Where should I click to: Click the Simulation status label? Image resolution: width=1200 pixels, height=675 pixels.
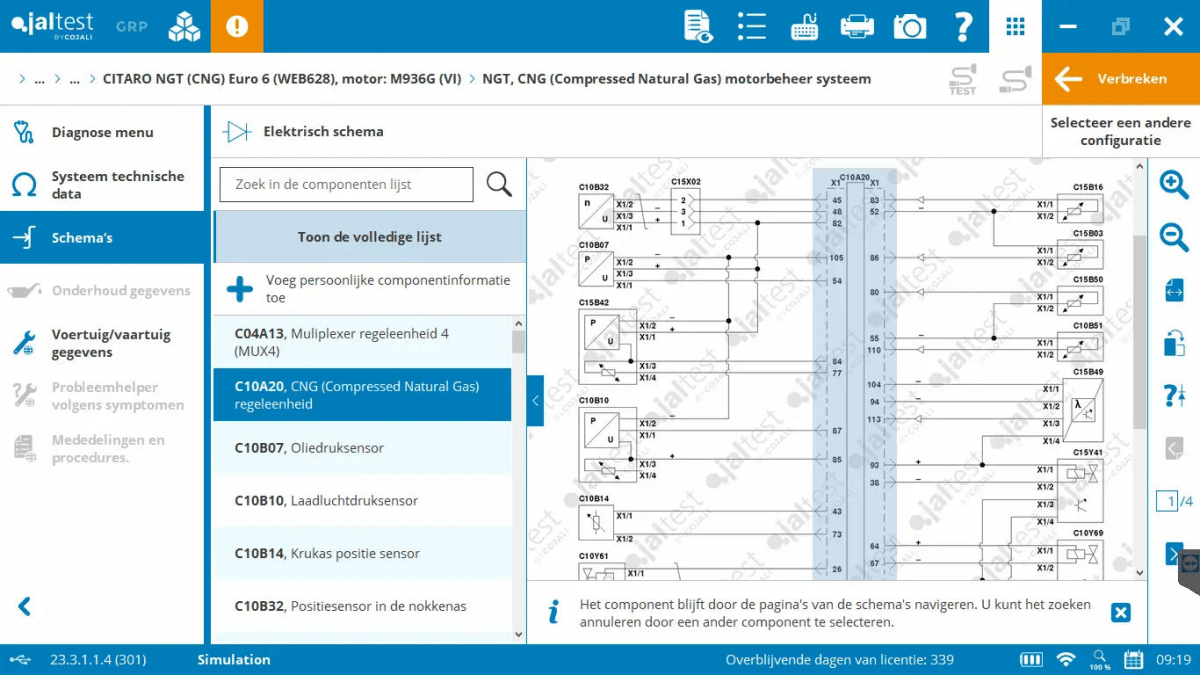234,660
